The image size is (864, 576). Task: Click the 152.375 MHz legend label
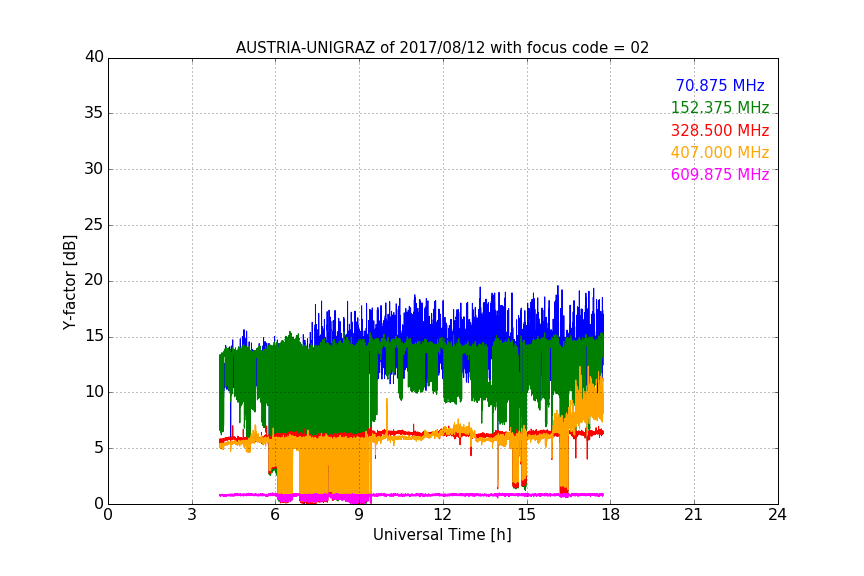pyautogui.click(x=720, y=107)
